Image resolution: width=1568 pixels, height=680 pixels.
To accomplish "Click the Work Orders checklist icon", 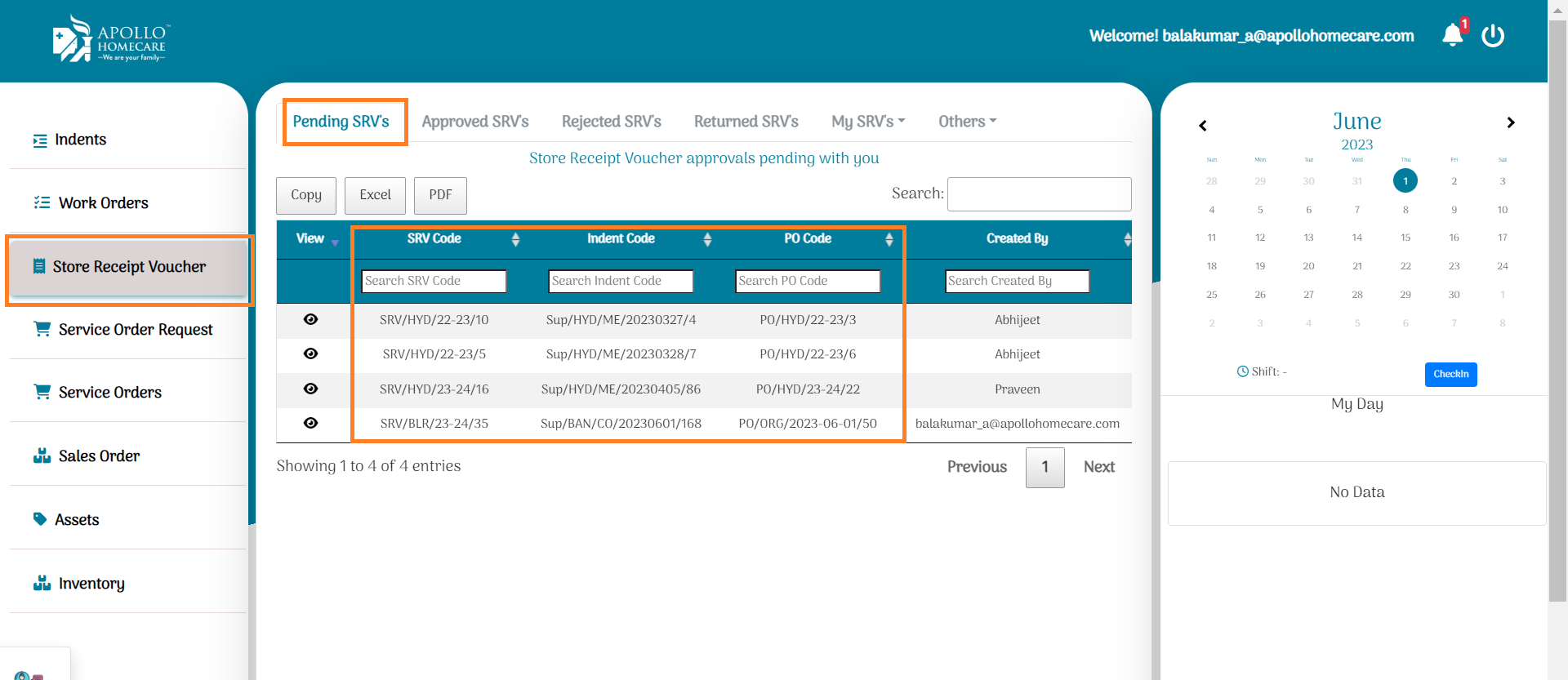I will [42, 202].
